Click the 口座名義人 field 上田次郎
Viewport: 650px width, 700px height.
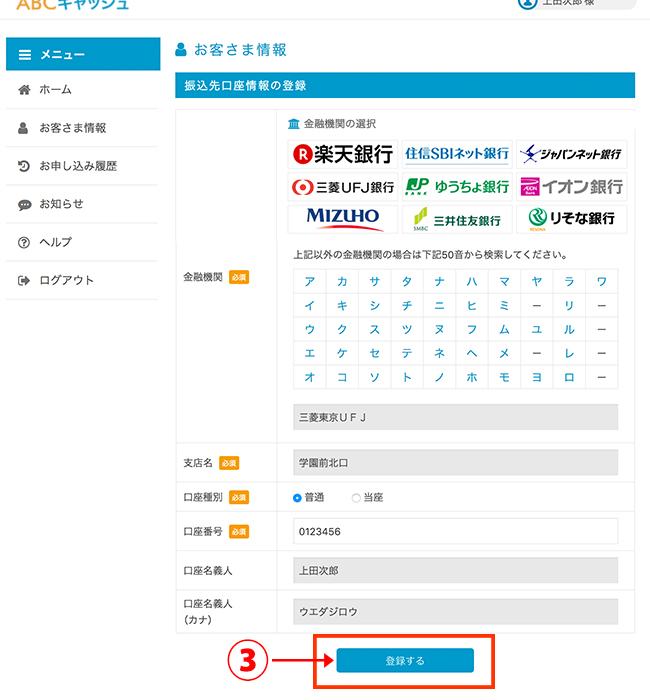455,571
